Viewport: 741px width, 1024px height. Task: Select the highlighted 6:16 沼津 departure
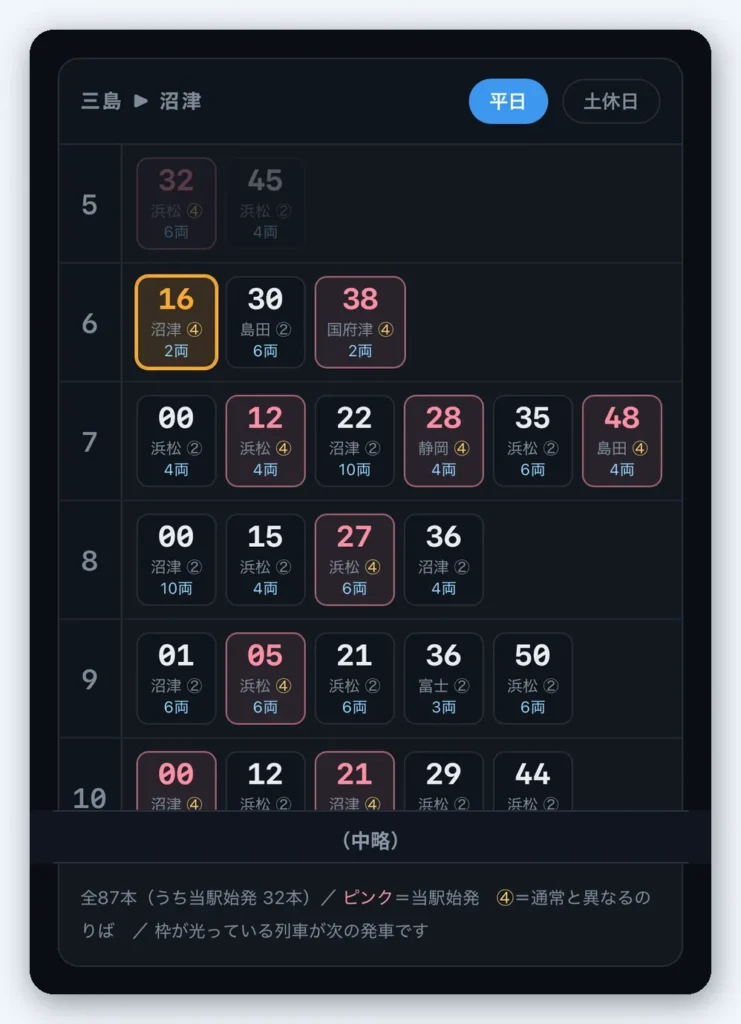pyautogui.click(x=176, y=323)
